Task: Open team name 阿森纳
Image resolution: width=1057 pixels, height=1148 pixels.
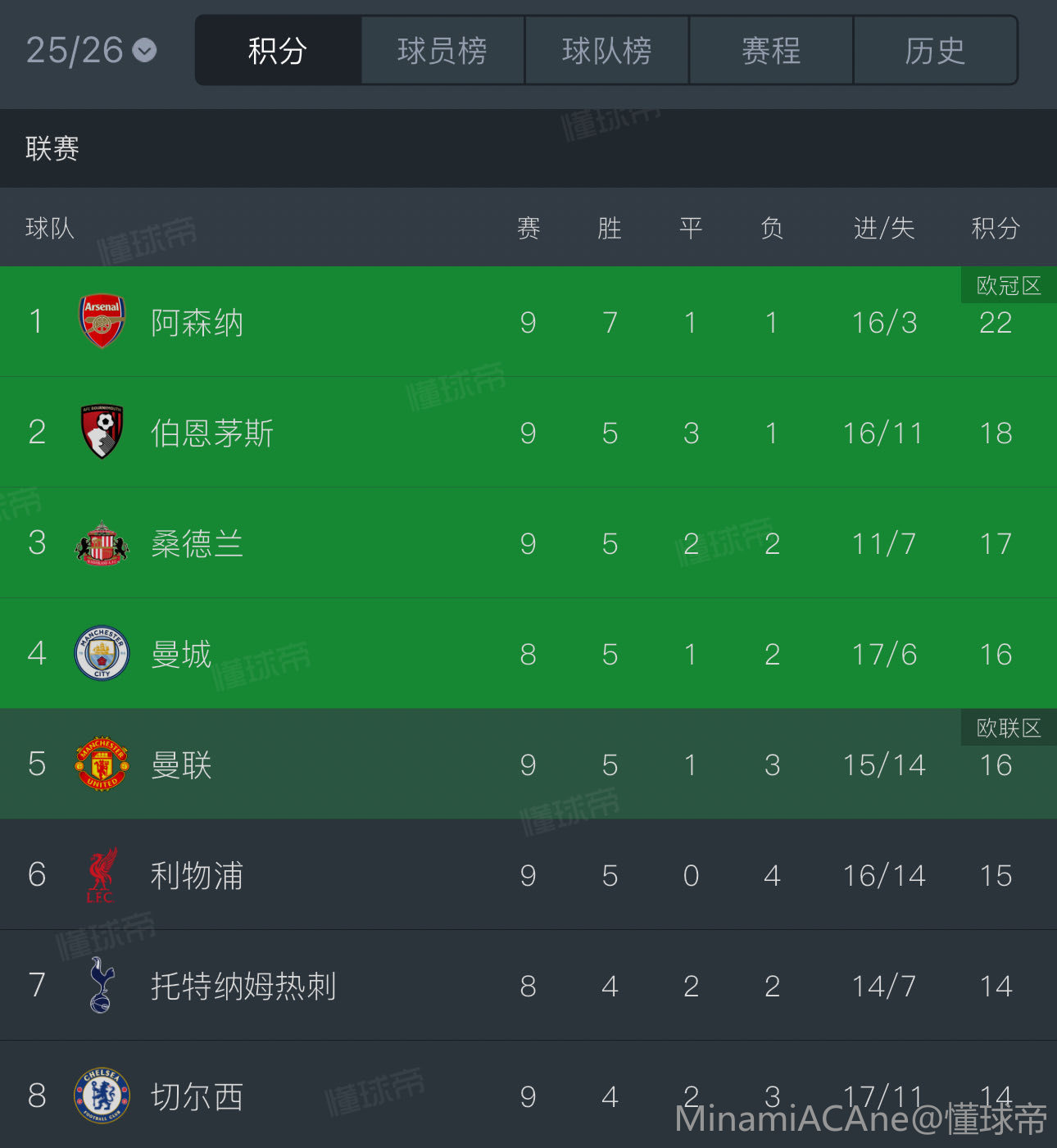Action: [x=197, y=322]
